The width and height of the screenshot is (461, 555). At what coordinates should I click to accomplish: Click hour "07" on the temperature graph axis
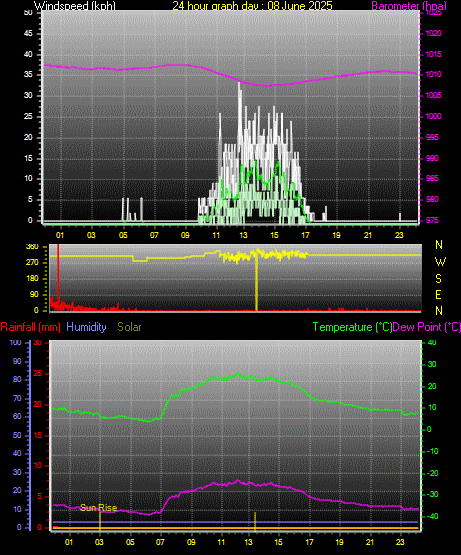160,542
